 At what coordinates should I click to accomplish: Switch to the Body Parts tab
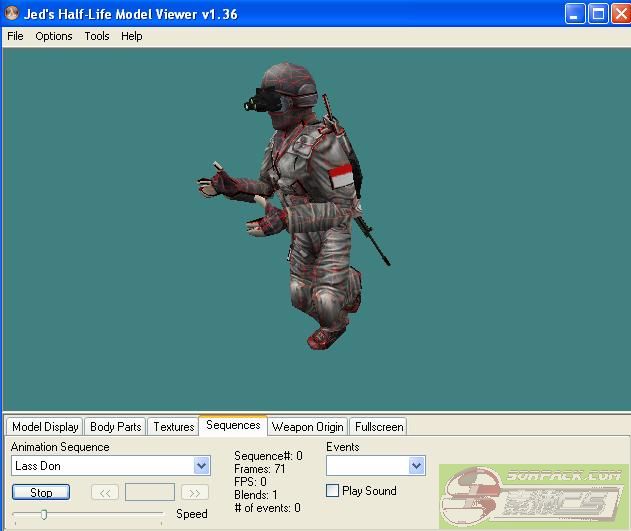115,426
